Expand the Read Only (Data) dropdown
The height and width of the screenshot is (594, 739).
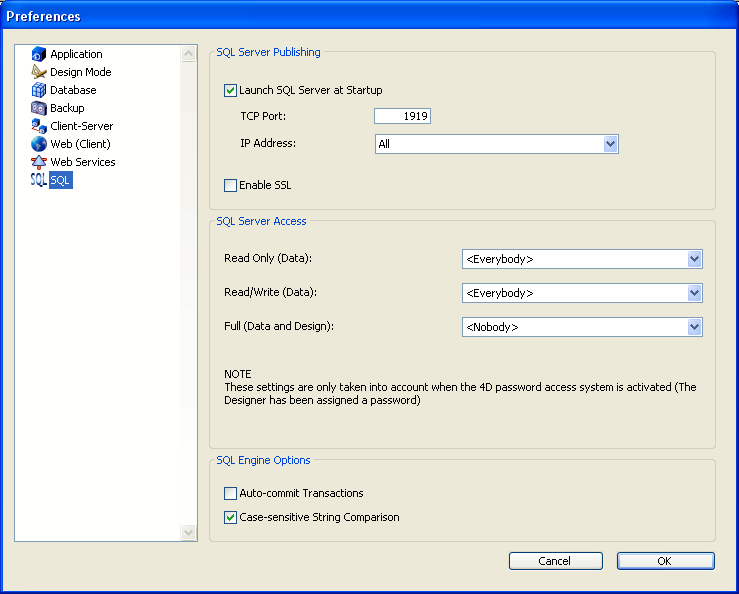coord(694,259)
